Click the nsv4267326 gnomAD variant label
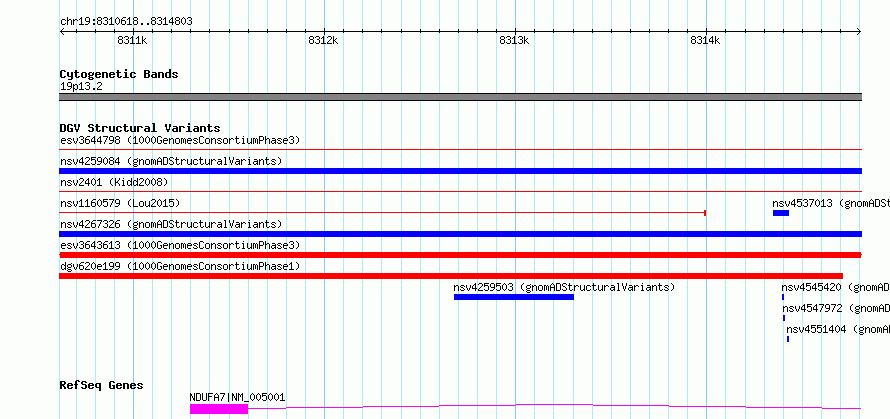 (x=171, y=224)
